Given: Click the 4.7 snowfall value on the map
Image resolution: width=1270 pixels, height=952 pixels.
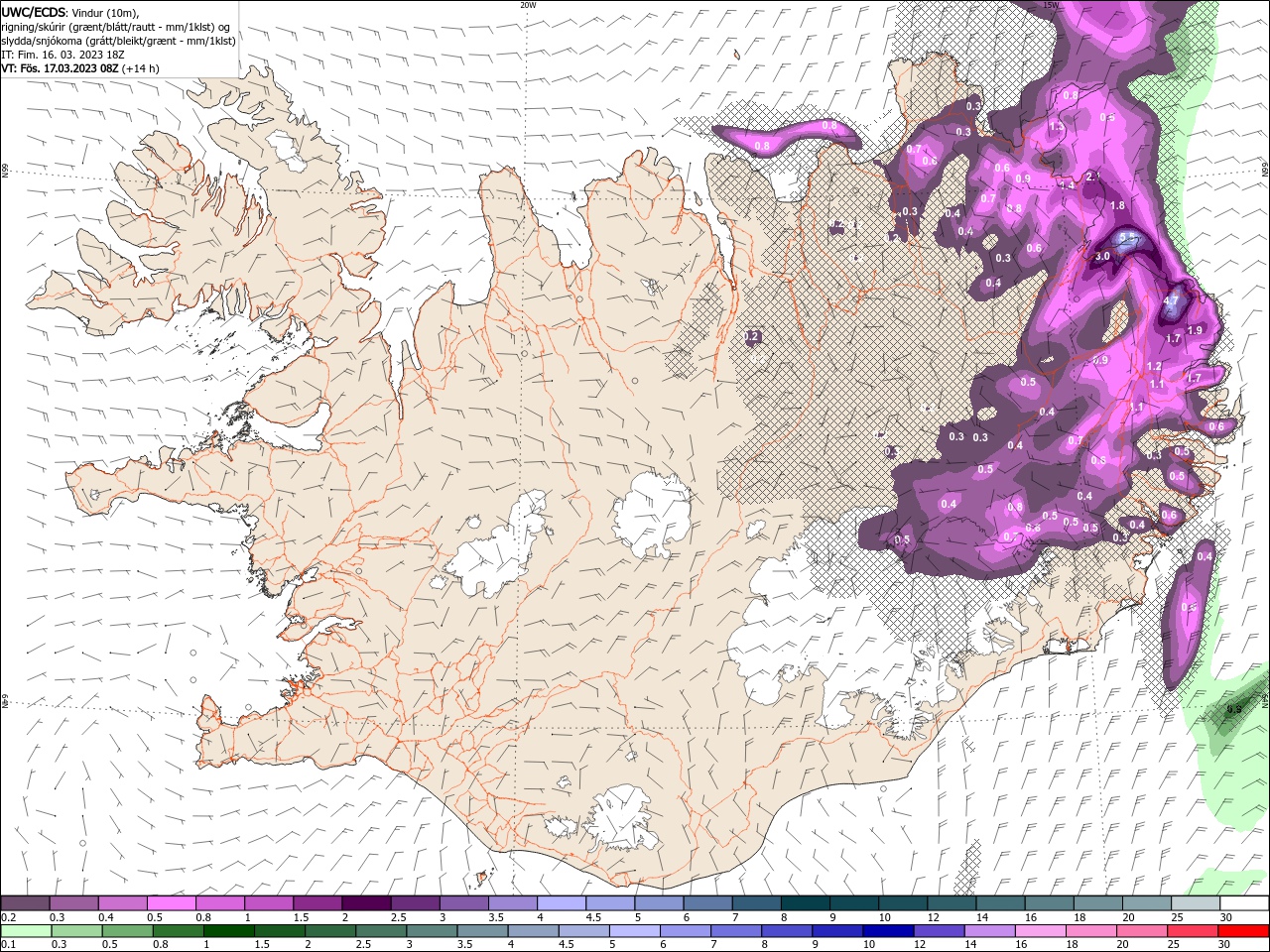Looking at the screenshot, I should [x=1171, y=300].
